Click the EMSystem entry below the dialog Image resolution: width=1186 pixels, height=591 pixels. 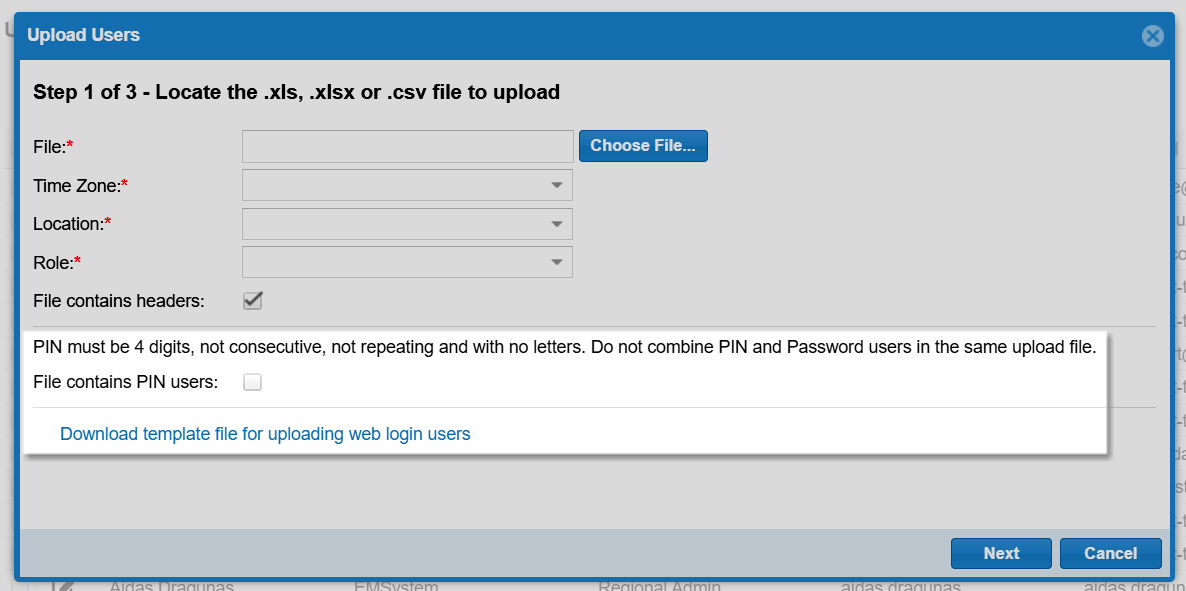coord(396,585)
